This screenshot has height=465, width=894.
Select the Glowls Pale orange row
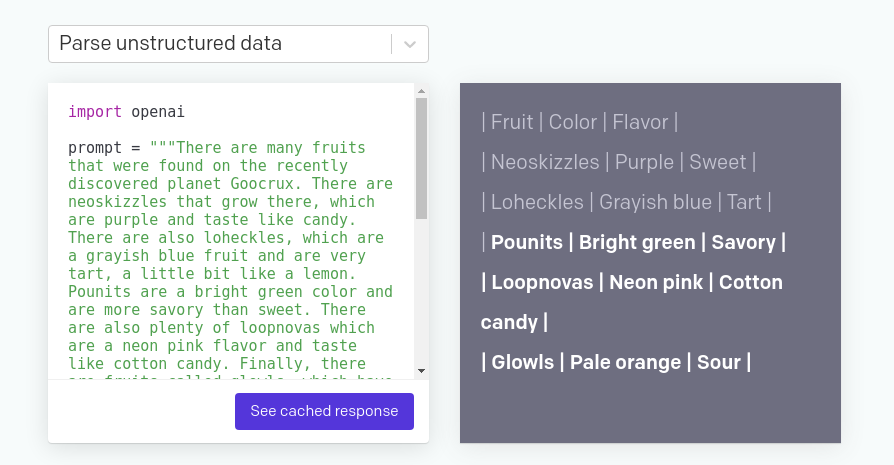616,362
